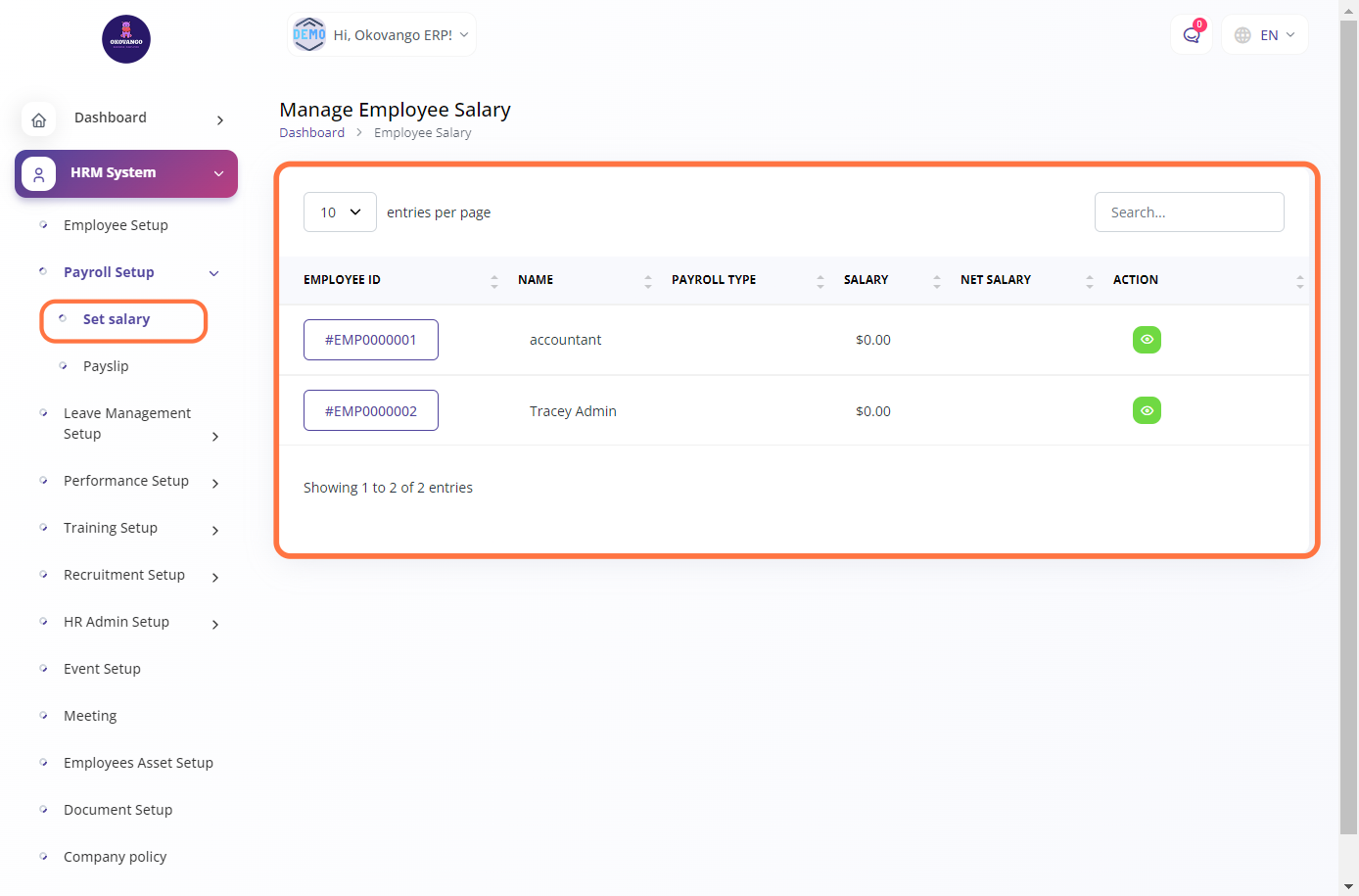Click the HRM System person icon

point(39,174)
